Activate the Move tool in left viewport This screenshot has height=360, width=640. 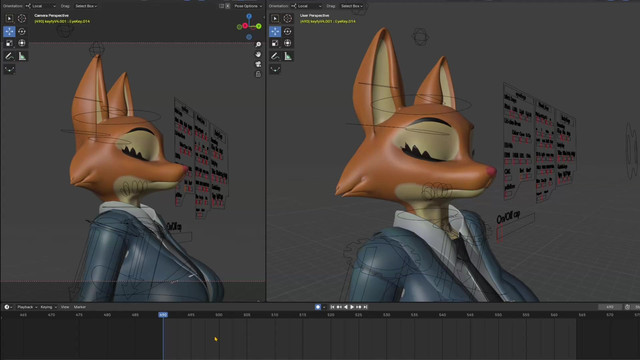coord(9,31)
